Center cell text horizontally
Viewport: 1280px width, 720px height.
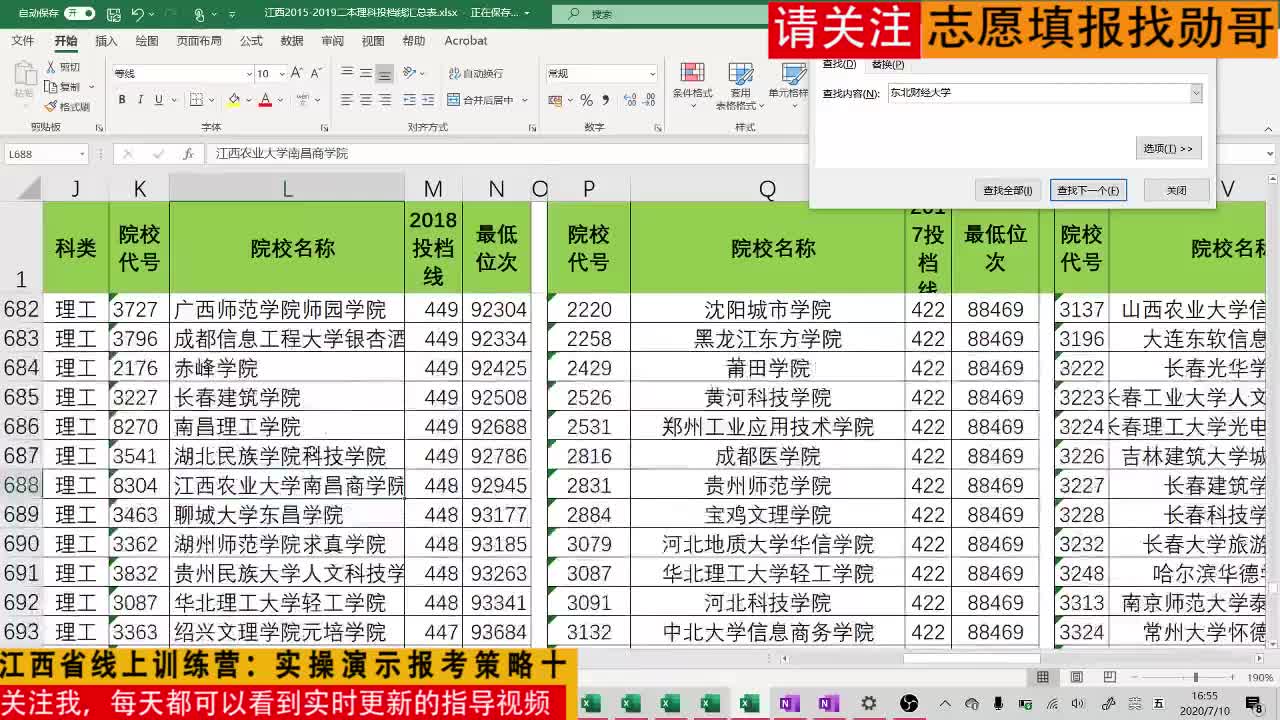click(366, 100)
